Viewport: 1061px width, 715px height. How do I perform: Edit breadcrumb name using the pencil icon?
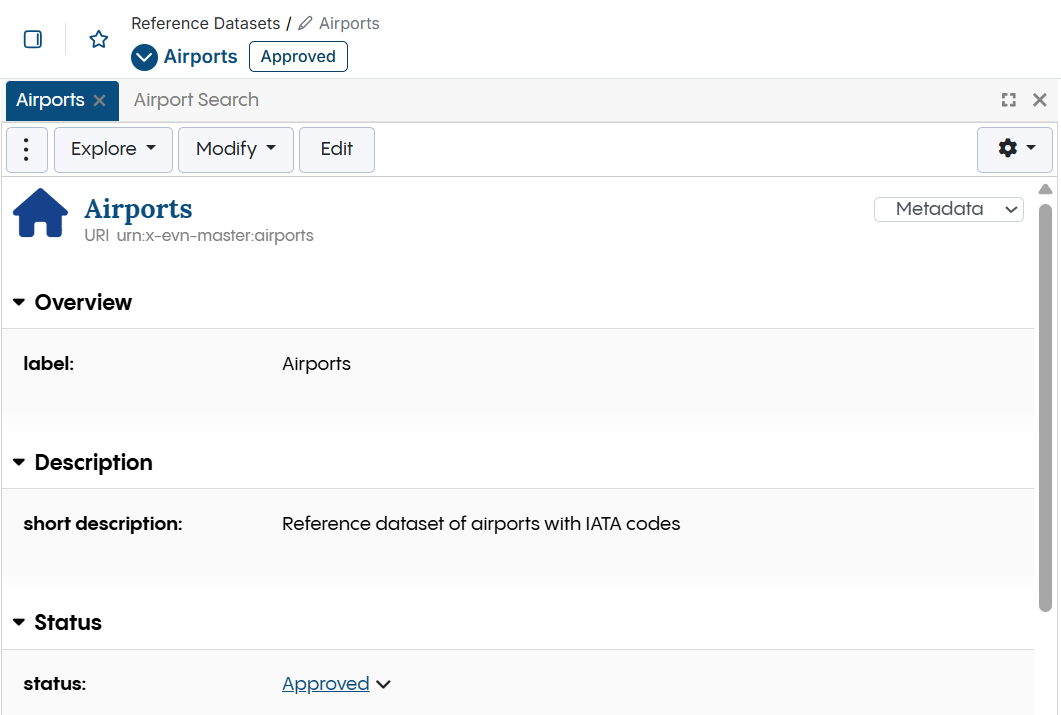[x=304, y=22]
